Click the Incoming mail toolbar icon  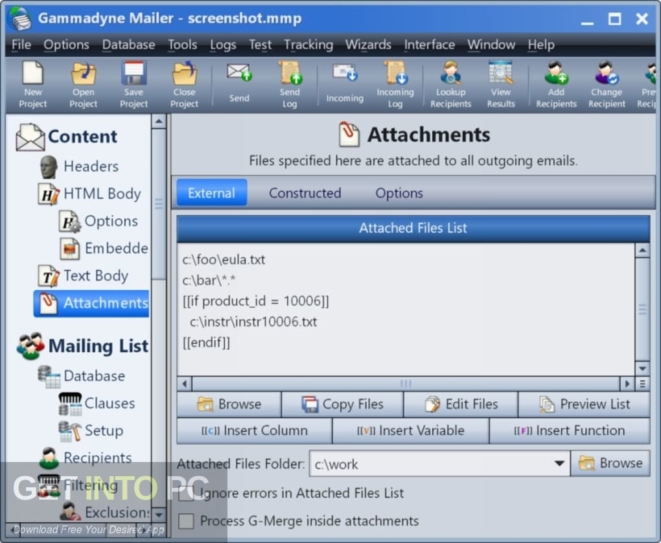344,73
